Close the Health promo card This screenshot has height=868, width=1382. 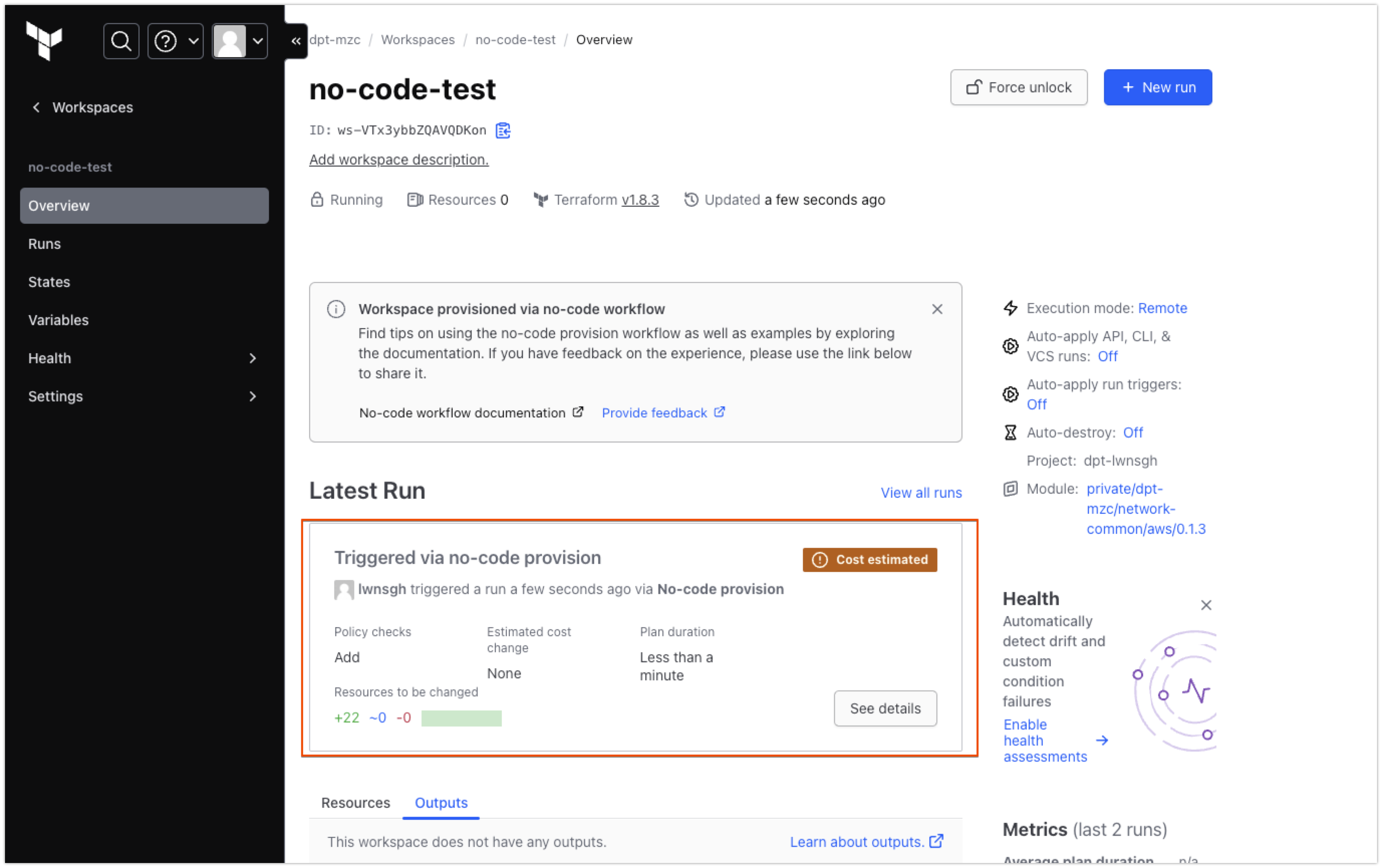[x=1206, y=605]
